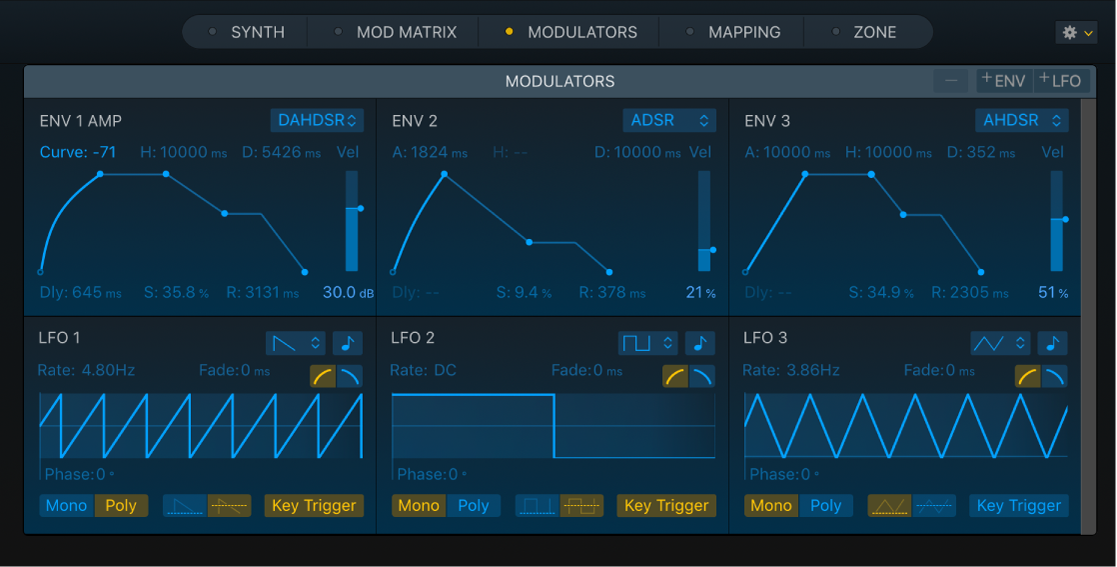Choose LFO 3 bipolar triangle icon
Viewport: 1117px width, 567px height.
click(934, 506)
